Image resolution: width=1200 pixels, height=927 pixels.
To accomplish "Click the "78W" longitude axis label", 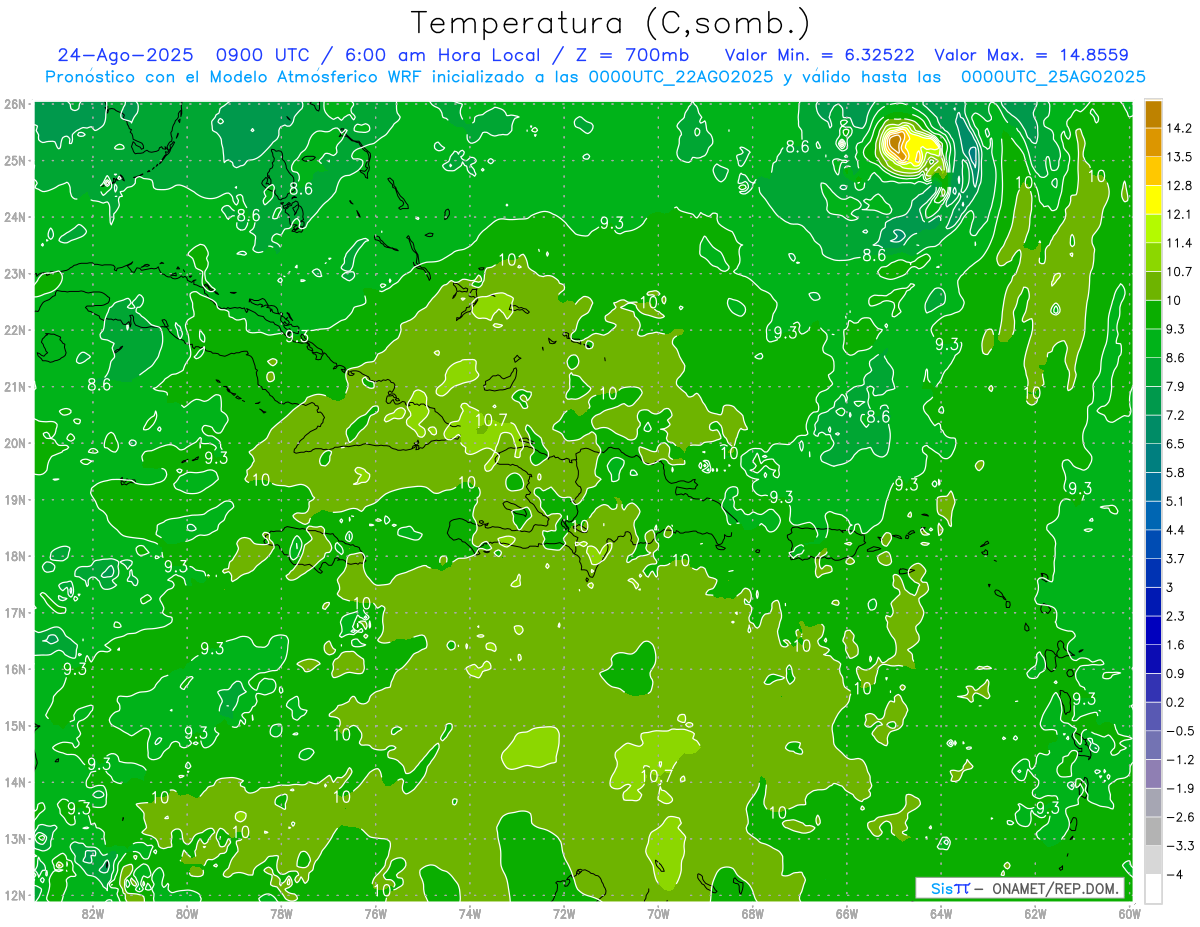I will [281, 913].
